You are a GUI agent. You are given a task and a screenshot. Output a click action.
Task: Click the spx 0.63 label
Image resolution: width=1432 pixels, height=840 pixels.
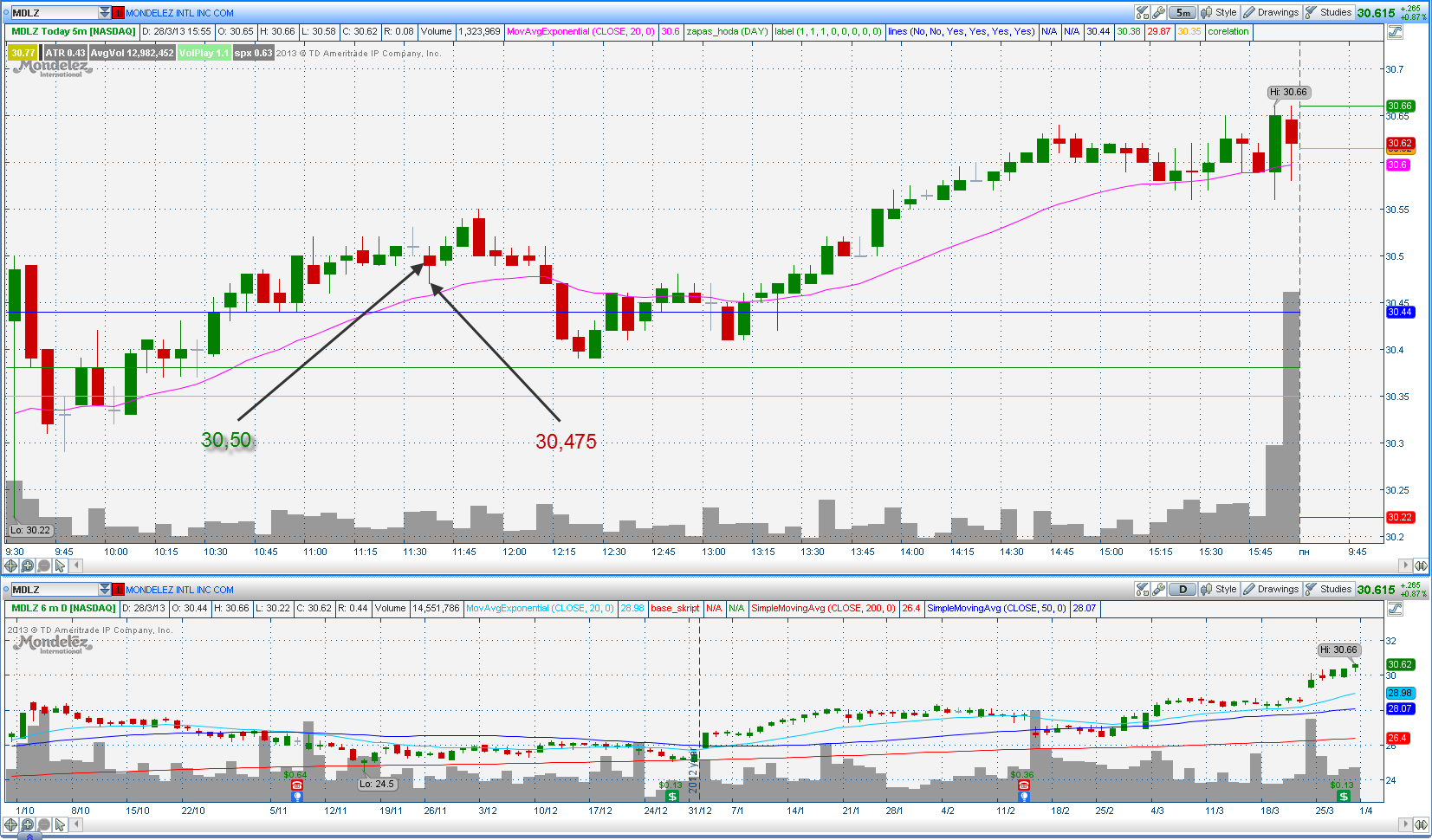click(253, 53)
